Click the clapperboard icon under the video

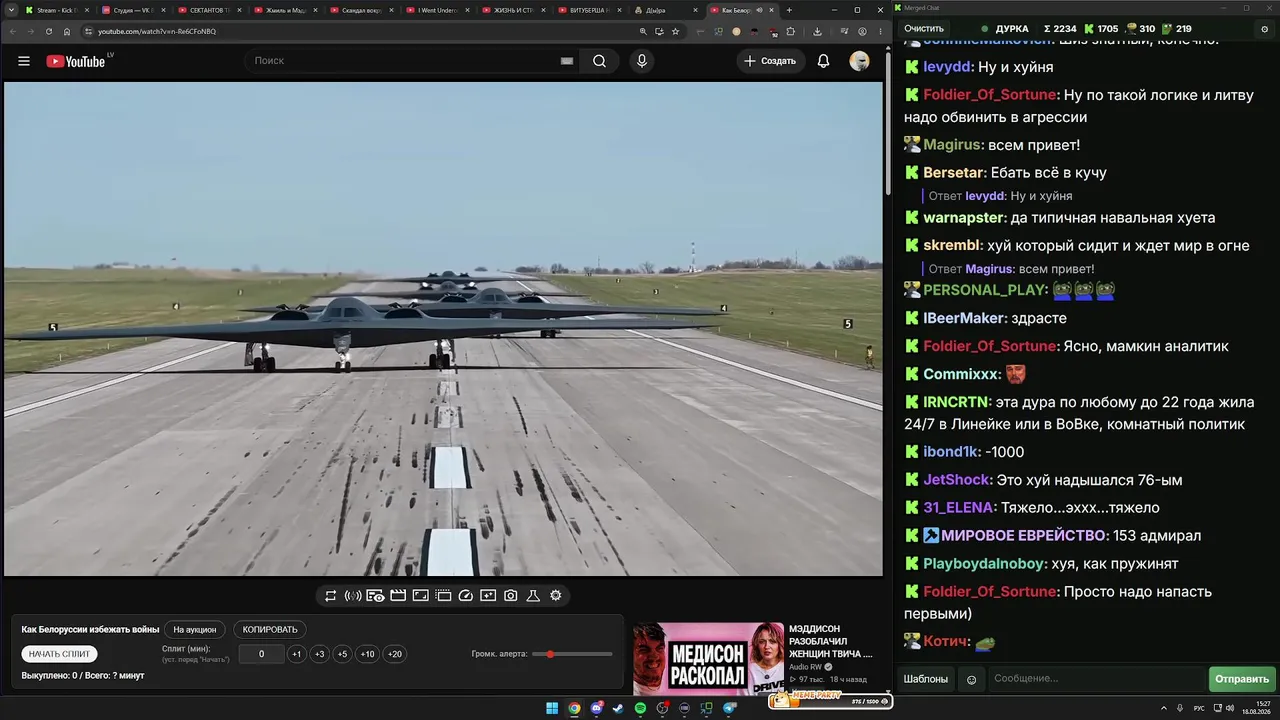point(398,596)
